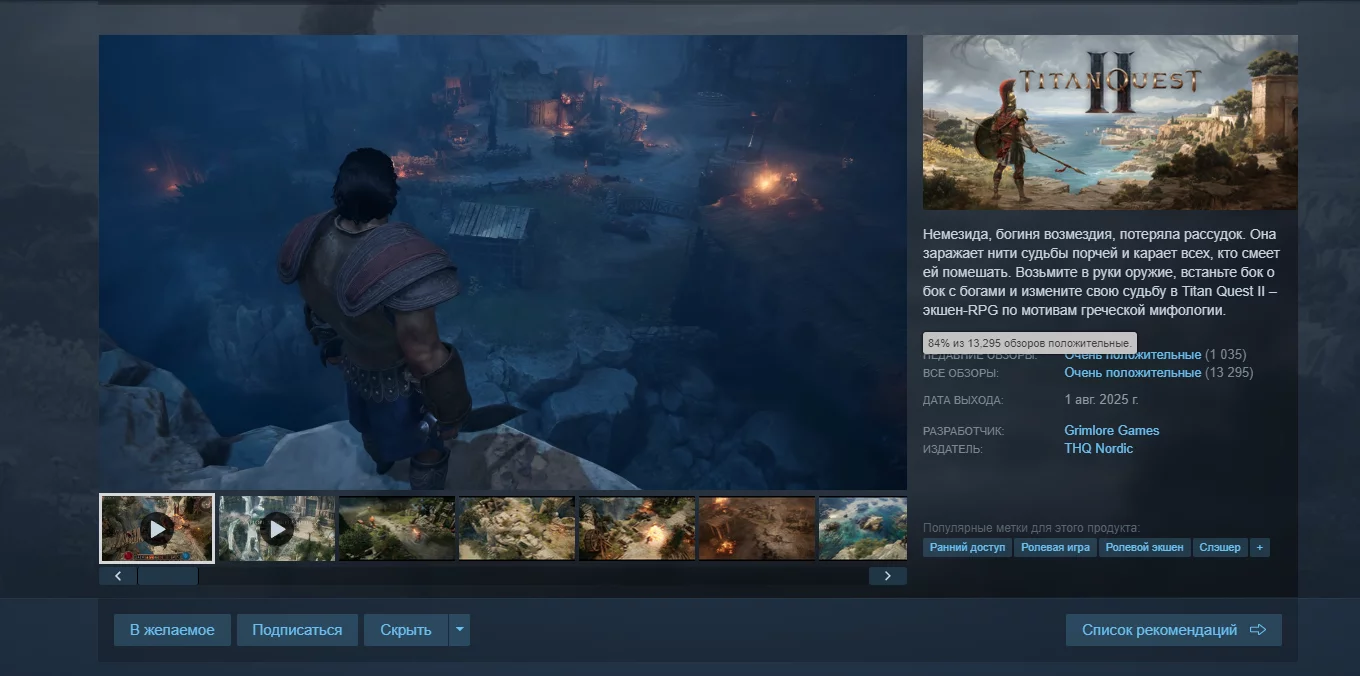Click the right arrow of the thumbnail strip
This screenshot has width=1360, height=676.
click(x=888, y=576)
